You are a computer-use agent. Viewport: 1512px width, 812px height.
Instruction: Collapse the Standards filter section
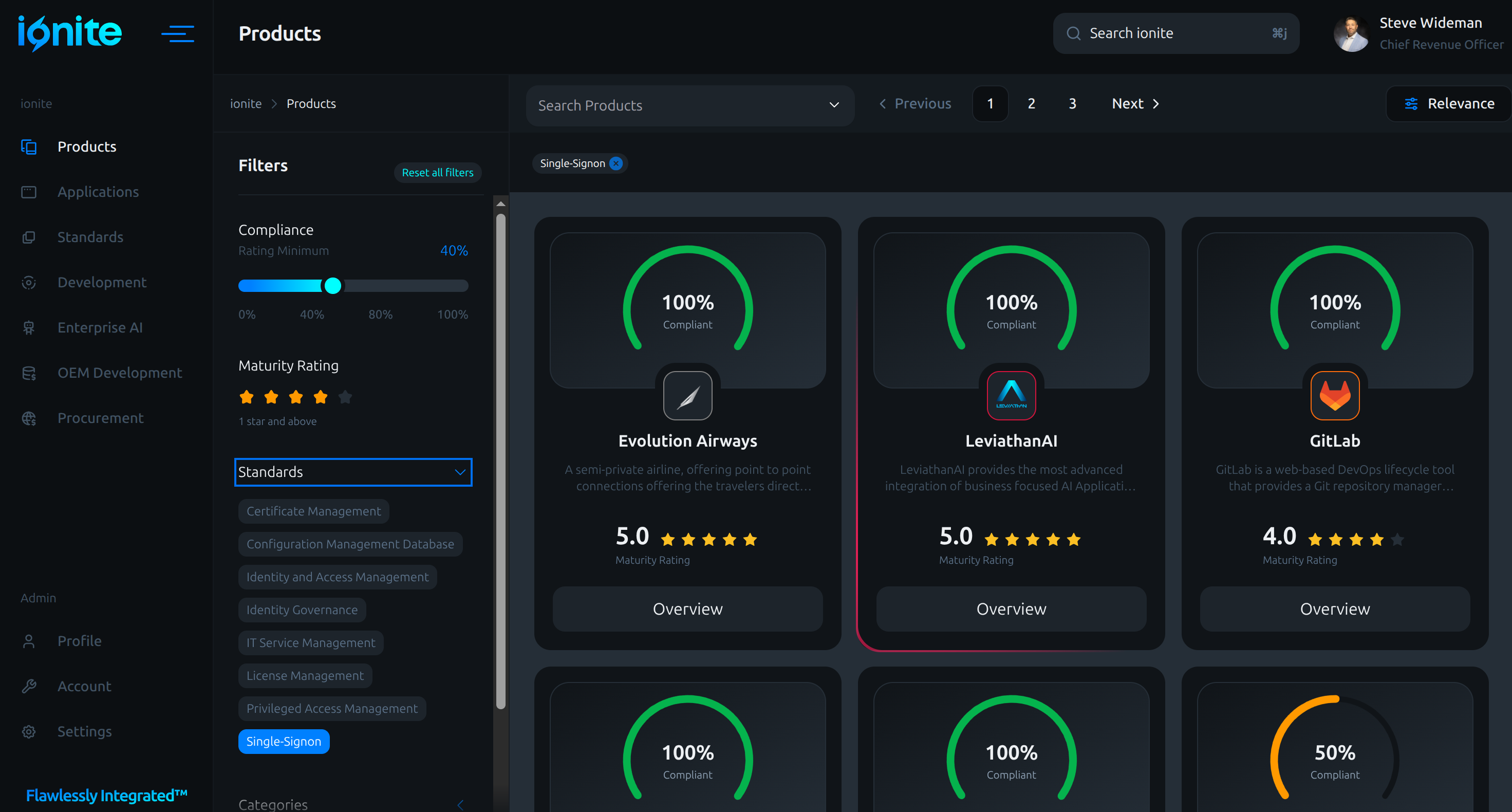[x=353, y=472]
